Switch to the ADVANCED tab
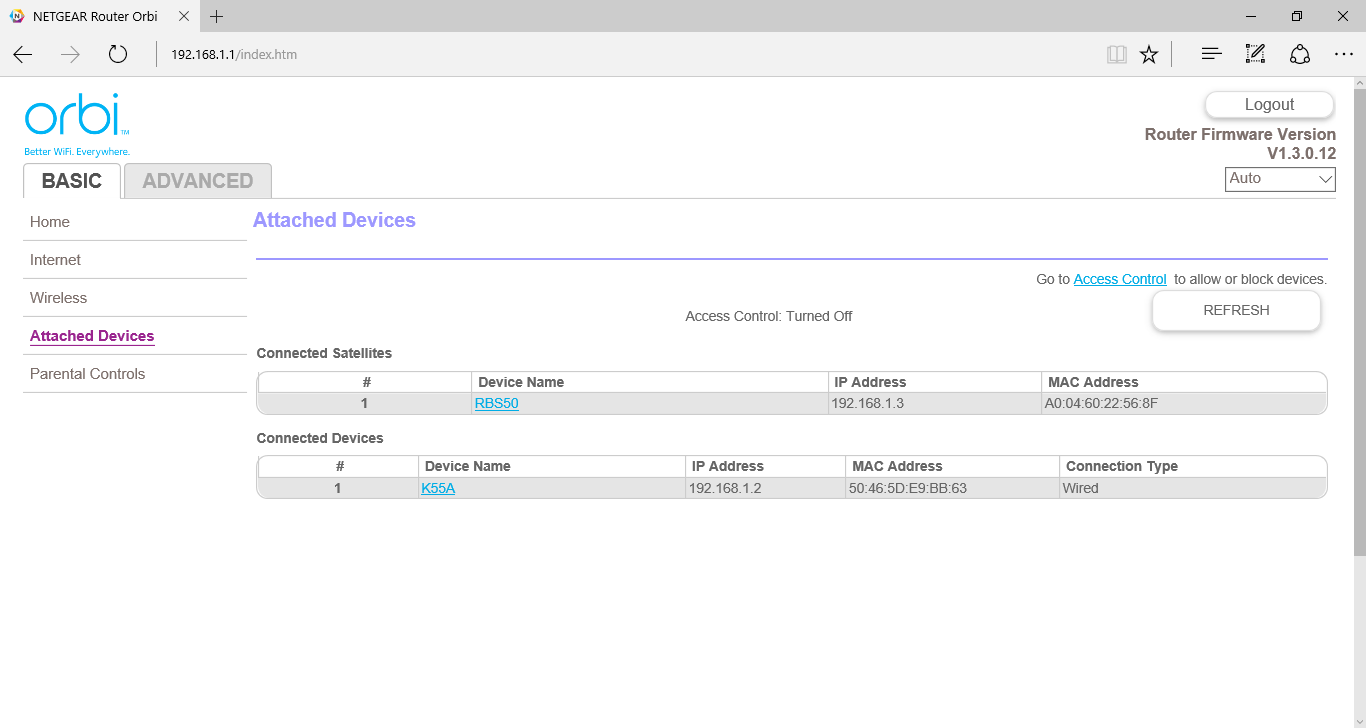Viewport: 1366px width, 728px height. tap(198, 181)
